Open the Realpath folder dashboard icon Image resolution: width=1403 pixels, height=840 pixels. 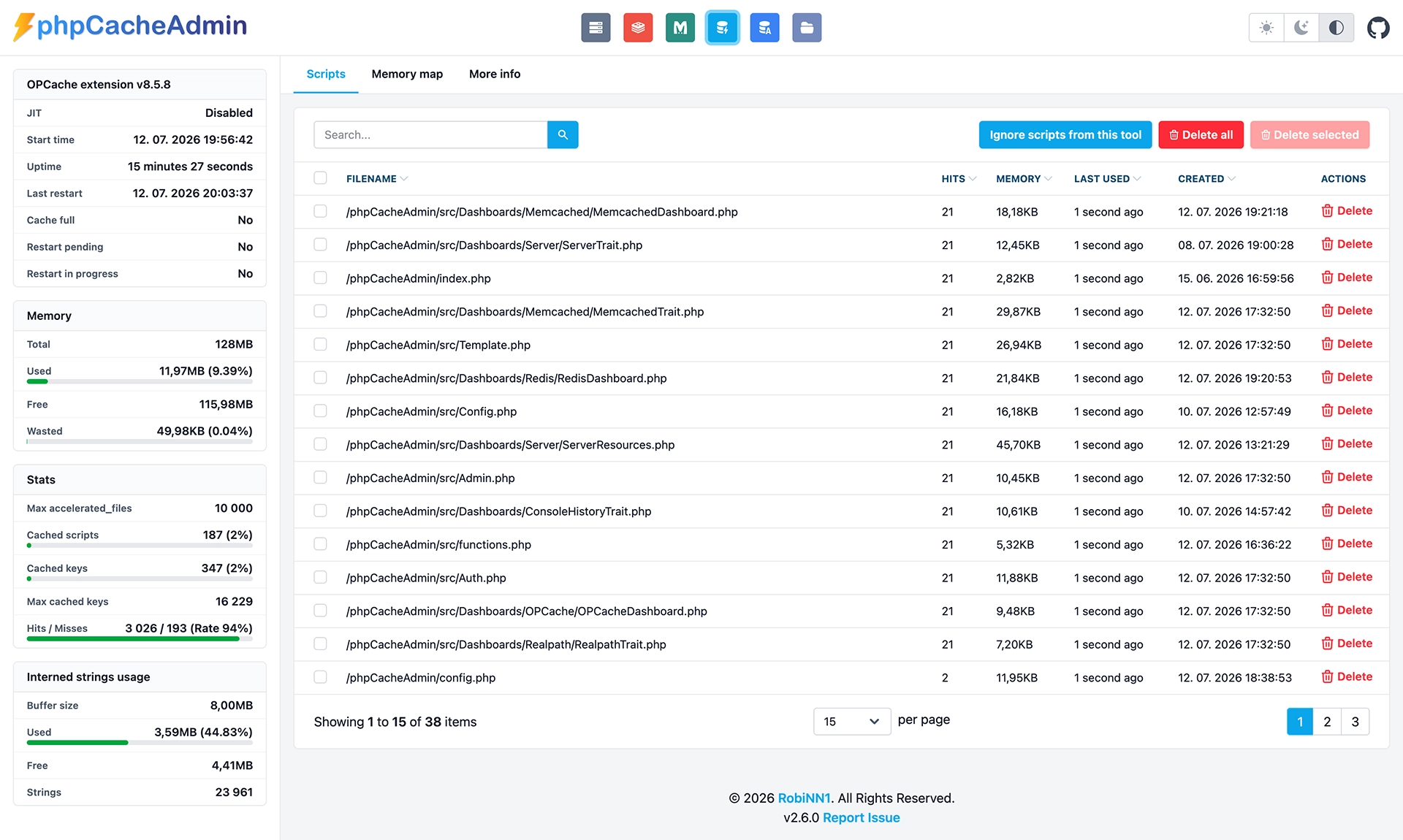tap(807, 28)
